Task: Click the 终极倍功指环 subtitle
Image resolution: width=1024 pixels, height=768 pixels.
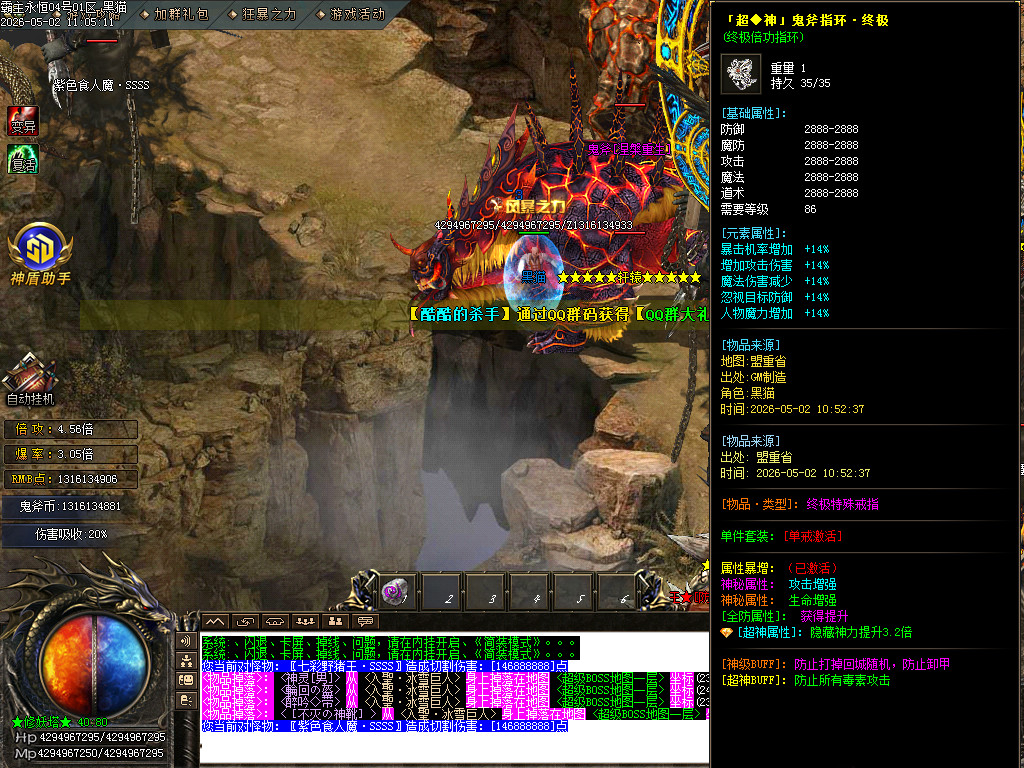Action: pyautogui.click(x=763, y=37)
